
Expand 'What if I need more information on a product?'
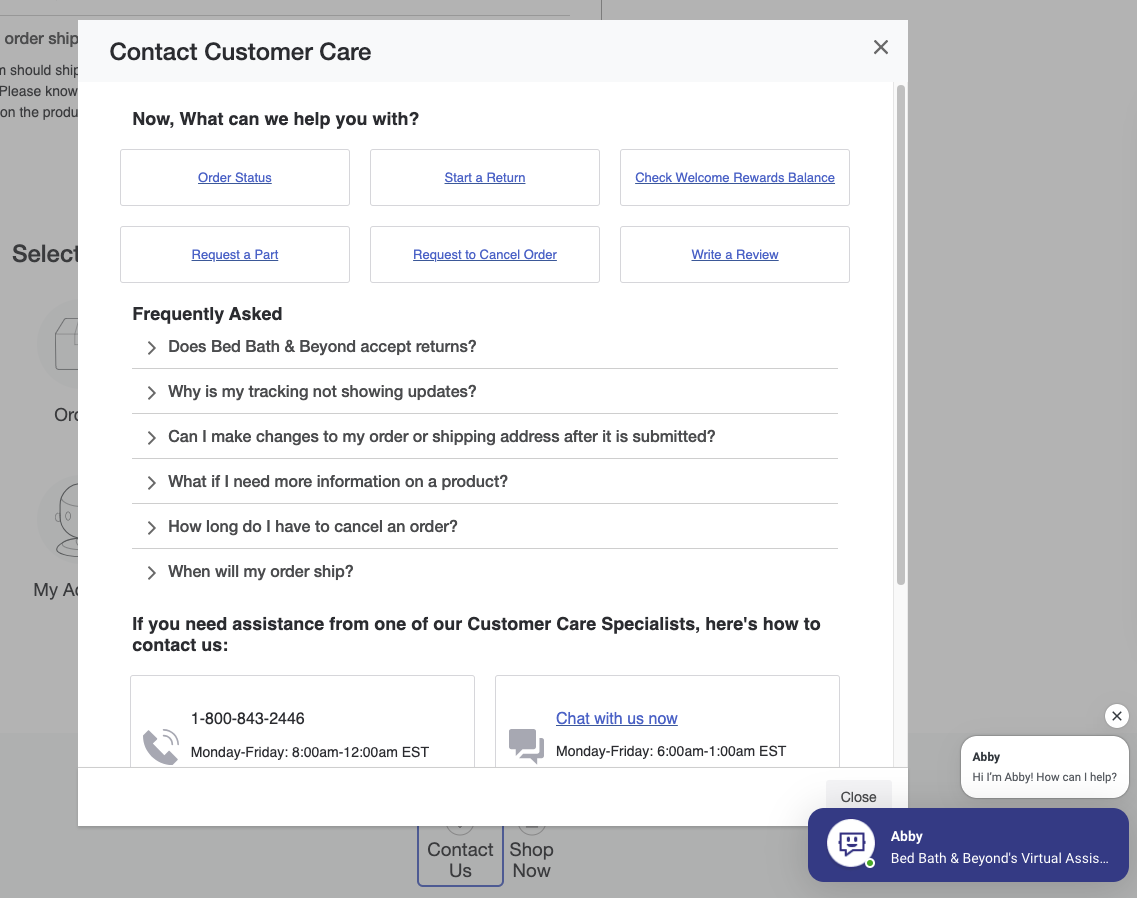[x=337, y=481]
